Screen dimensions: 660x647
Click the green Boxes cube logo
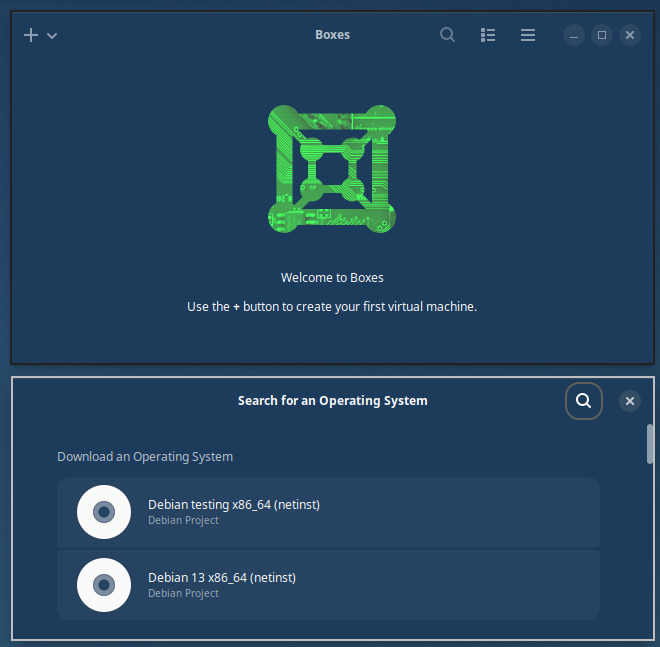(x=332, y=169)
